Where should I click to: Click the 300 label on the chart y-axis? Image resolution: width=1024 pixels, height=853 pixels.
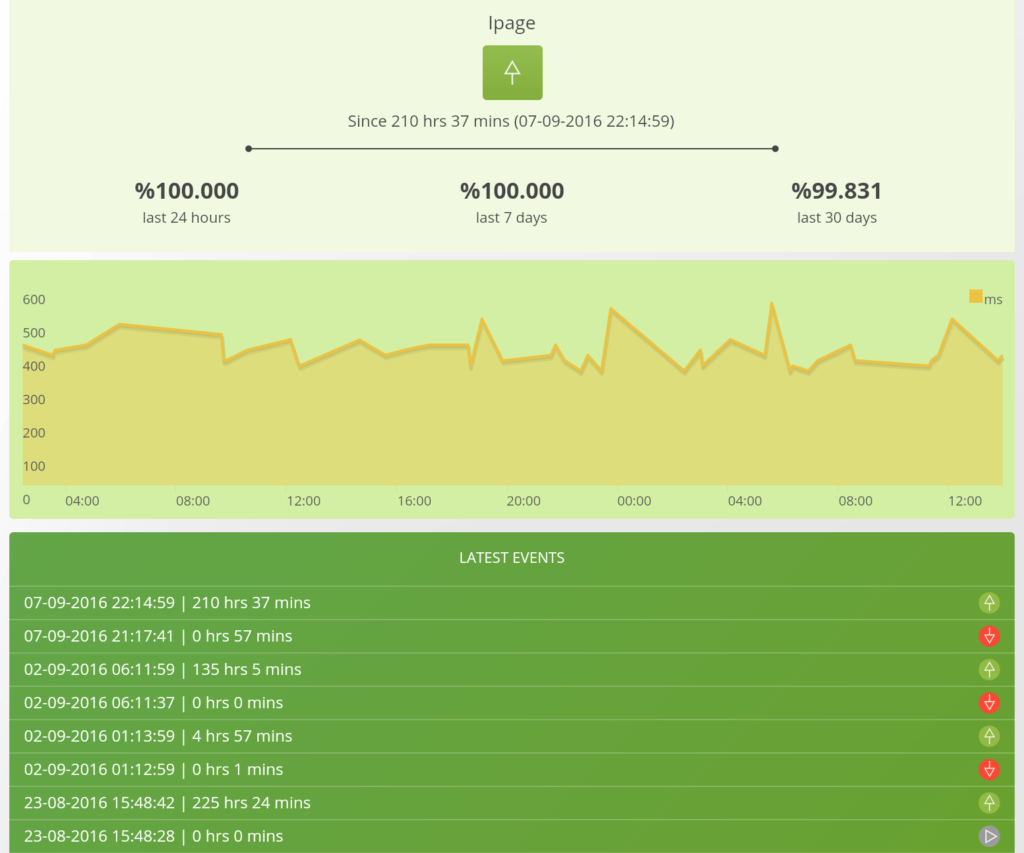34,400
